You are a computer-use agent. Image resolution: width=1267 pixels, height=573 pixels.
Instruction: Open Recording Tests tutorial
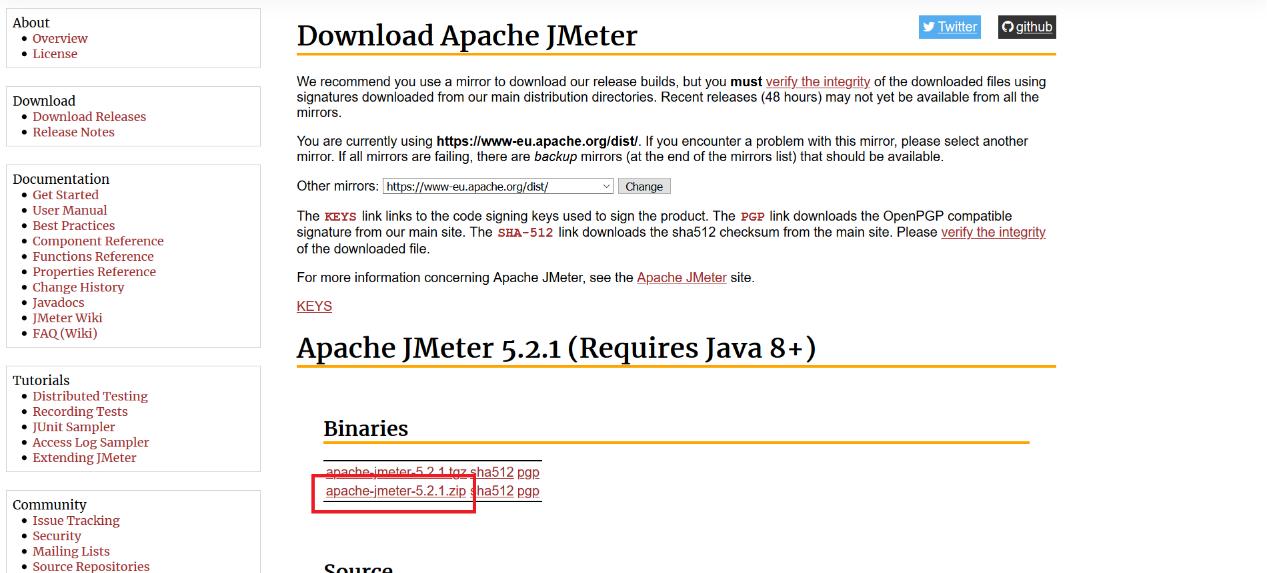click(x=80, y=412)
